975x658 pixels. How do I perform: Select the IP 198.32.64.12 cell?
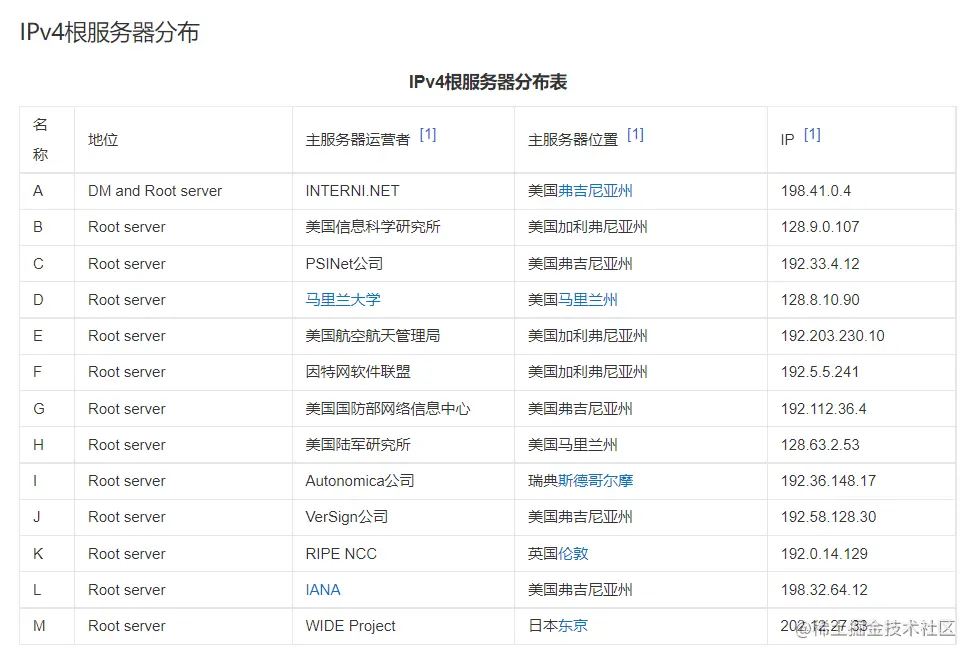(x=861, y=590)
